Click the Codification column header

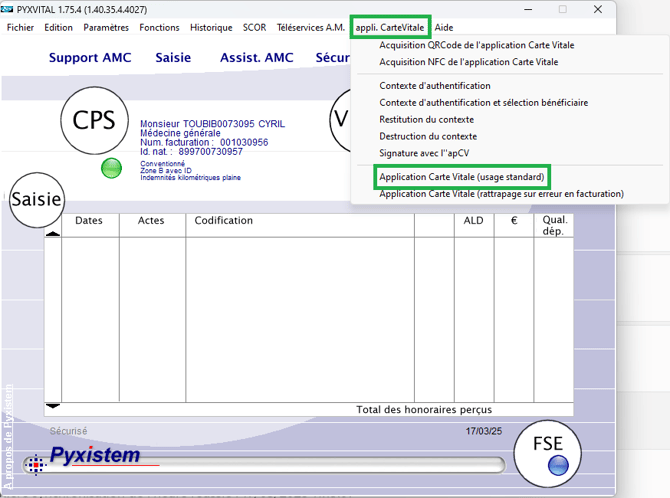(223, 221)
